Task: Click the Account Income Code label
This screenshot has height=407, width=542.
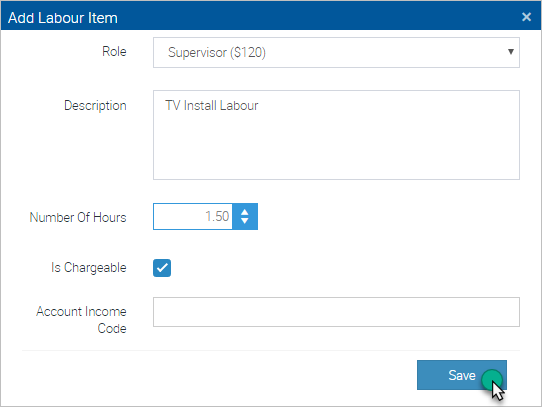Action: 81,320
